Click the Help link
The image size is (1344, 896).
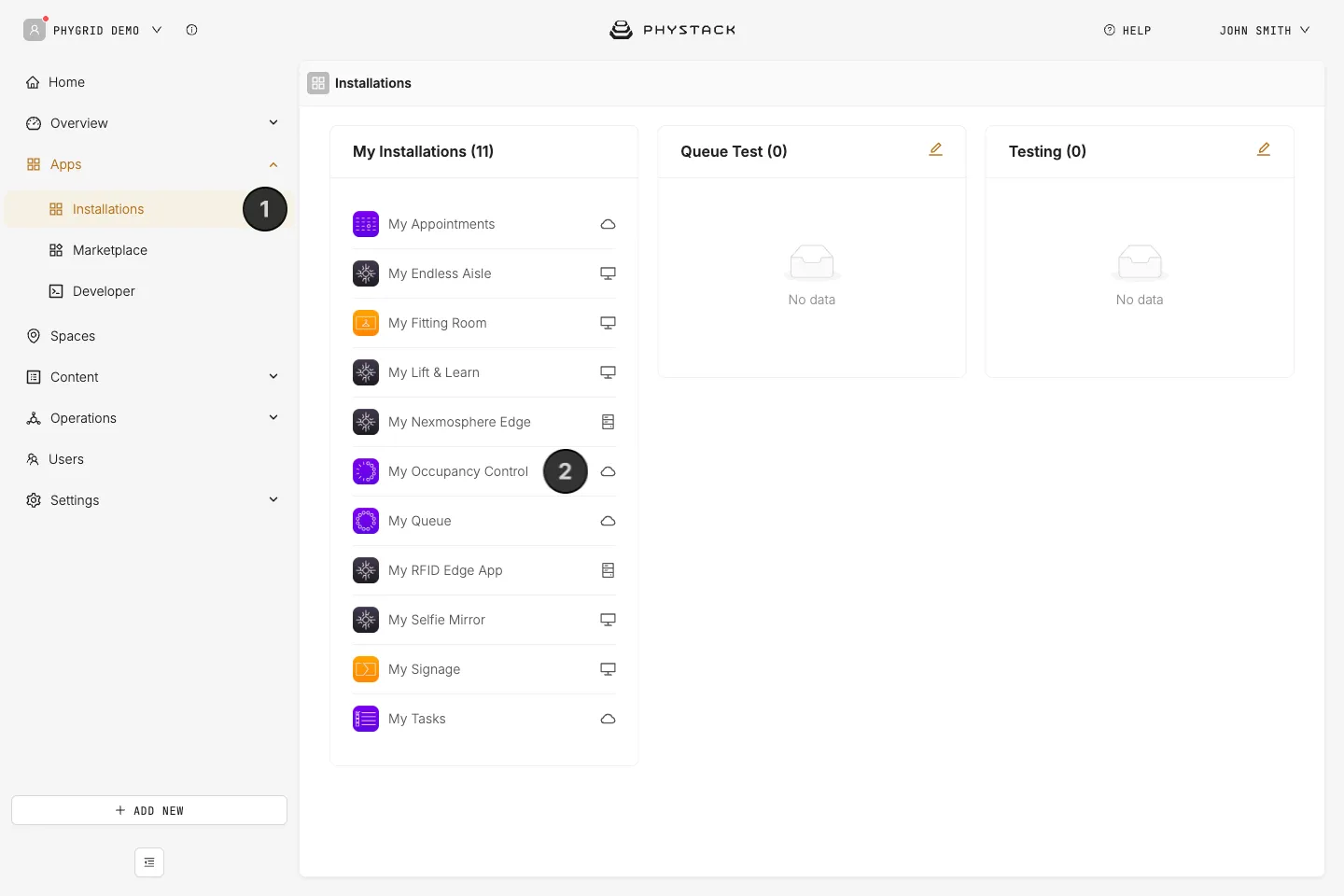[x=1127, y=30]
